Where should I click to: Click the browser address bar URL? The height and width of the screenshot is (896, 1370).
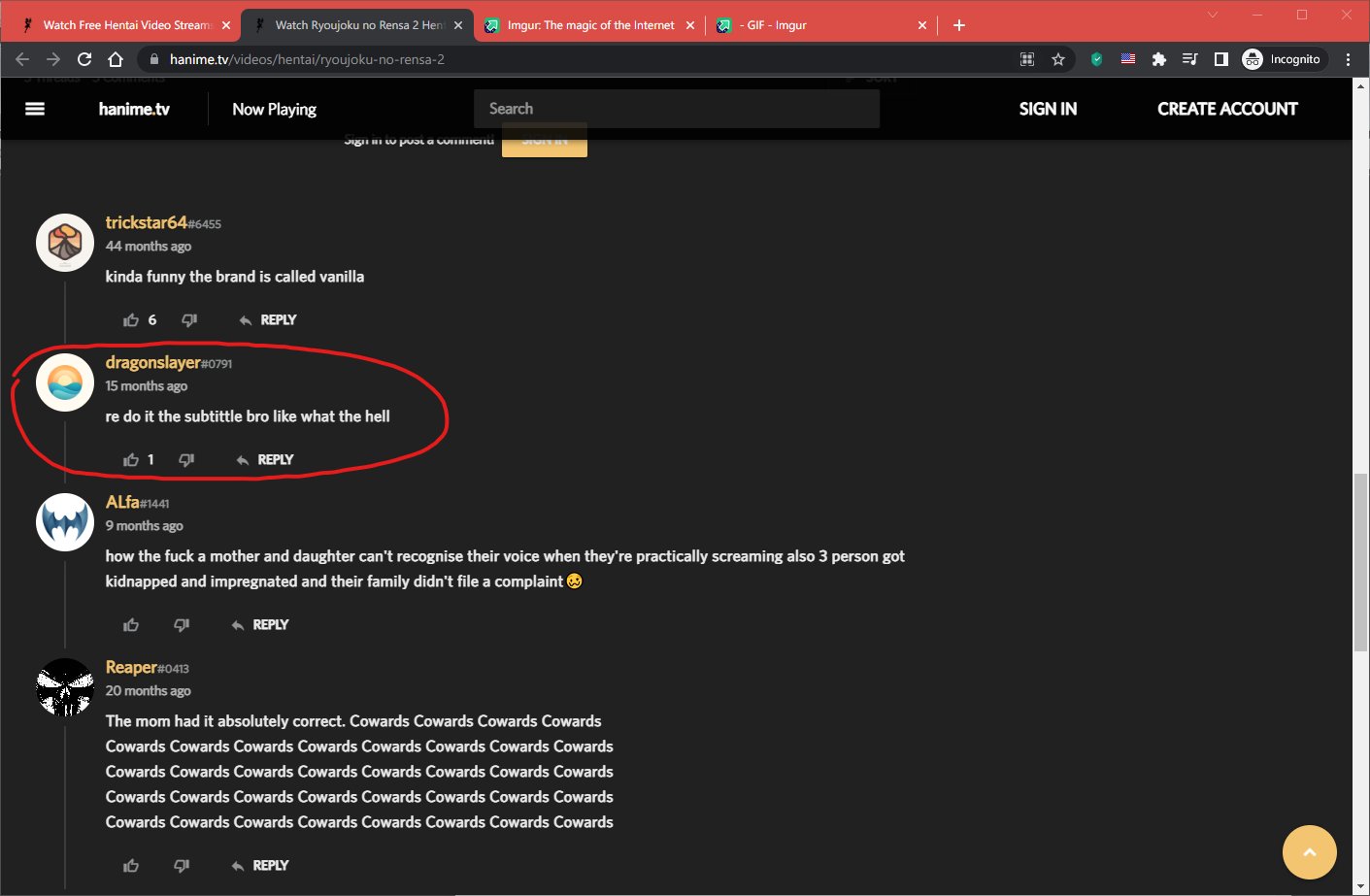tap(307, 59)
